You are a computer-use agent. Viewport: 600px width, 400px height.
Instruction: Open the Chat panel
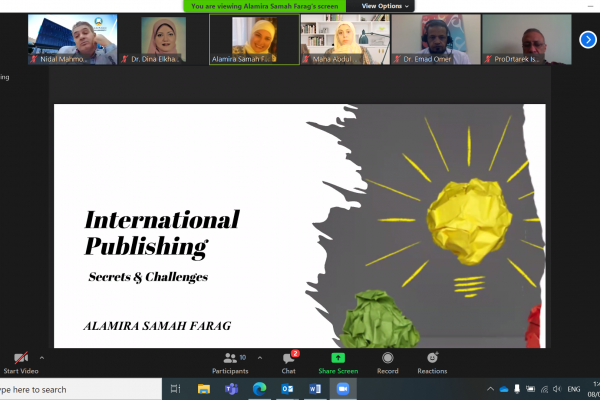[288, 362]
